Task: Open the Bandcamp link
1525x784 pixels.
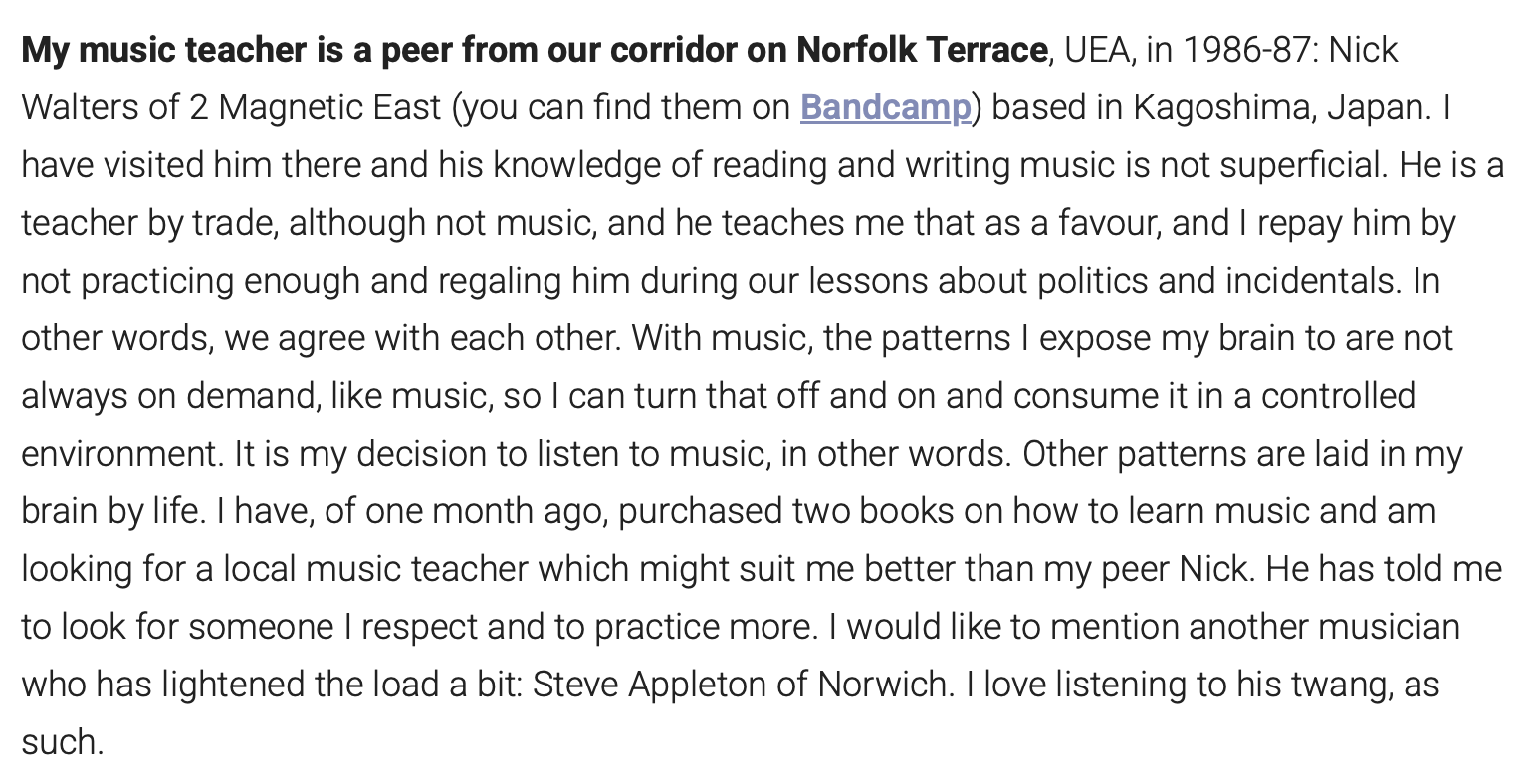Action: pos(885,107)
